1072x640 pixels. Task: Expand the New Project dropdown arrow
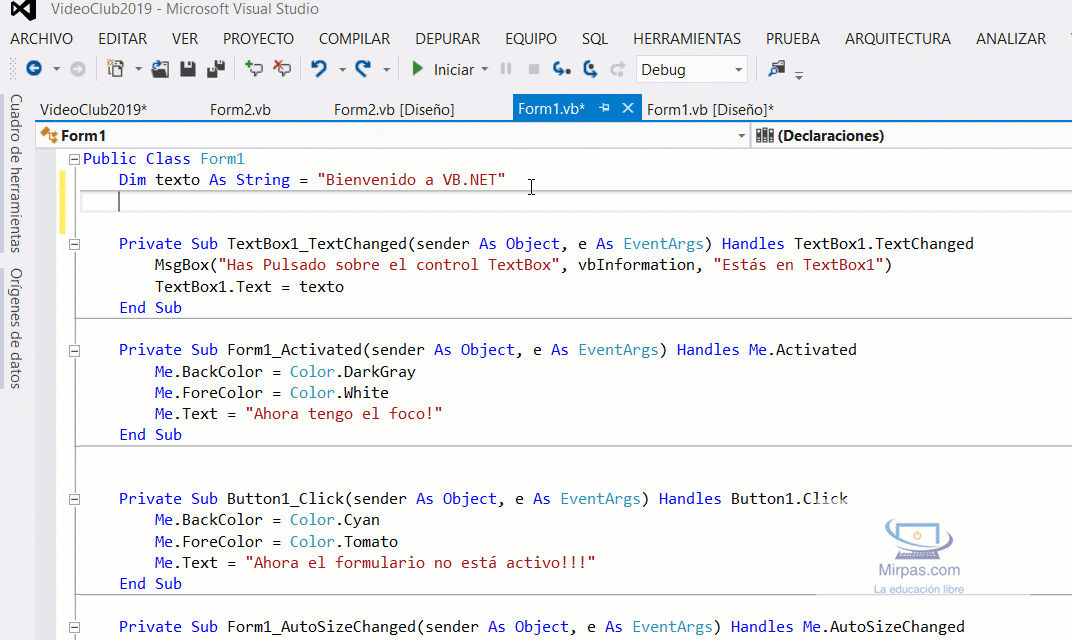tap(138, 69)
